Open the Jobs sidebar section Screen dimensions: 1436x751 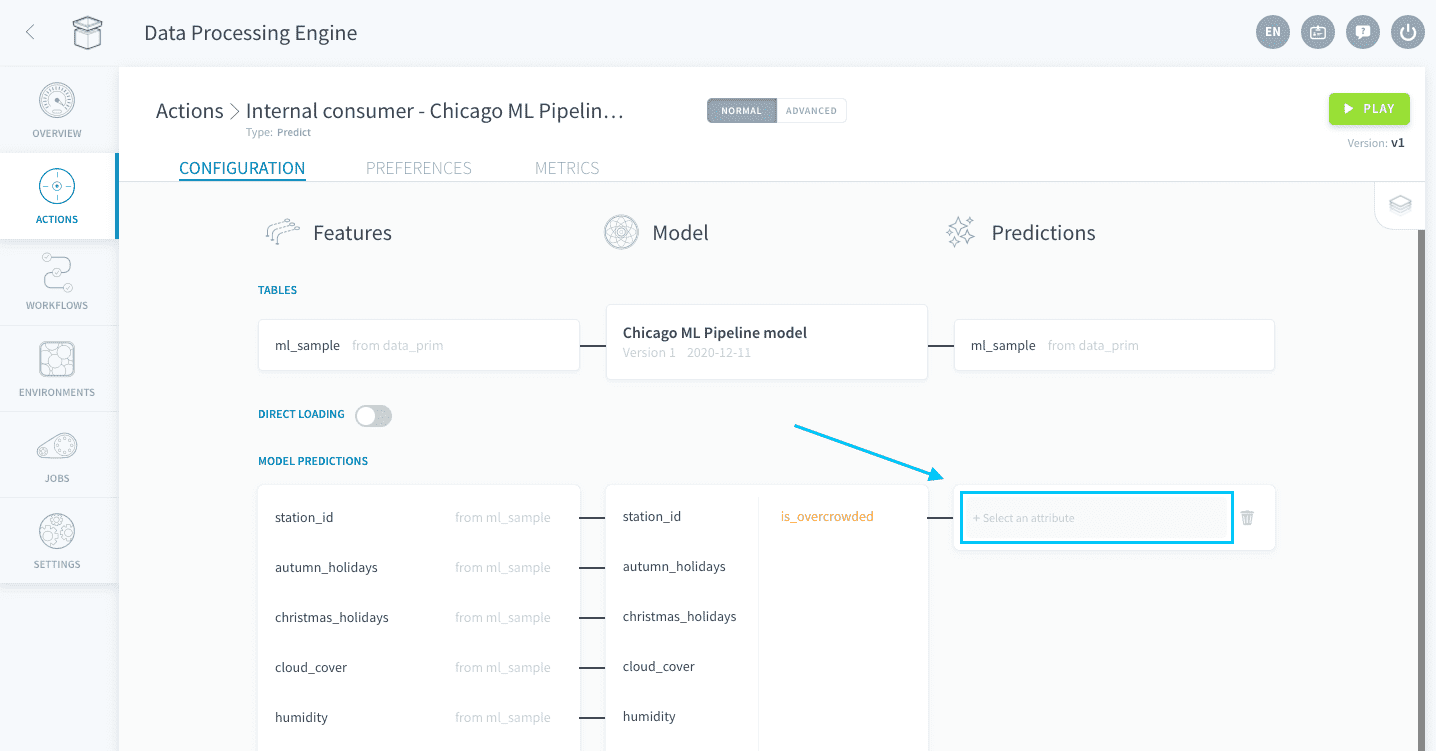click(x=57, y=455)
